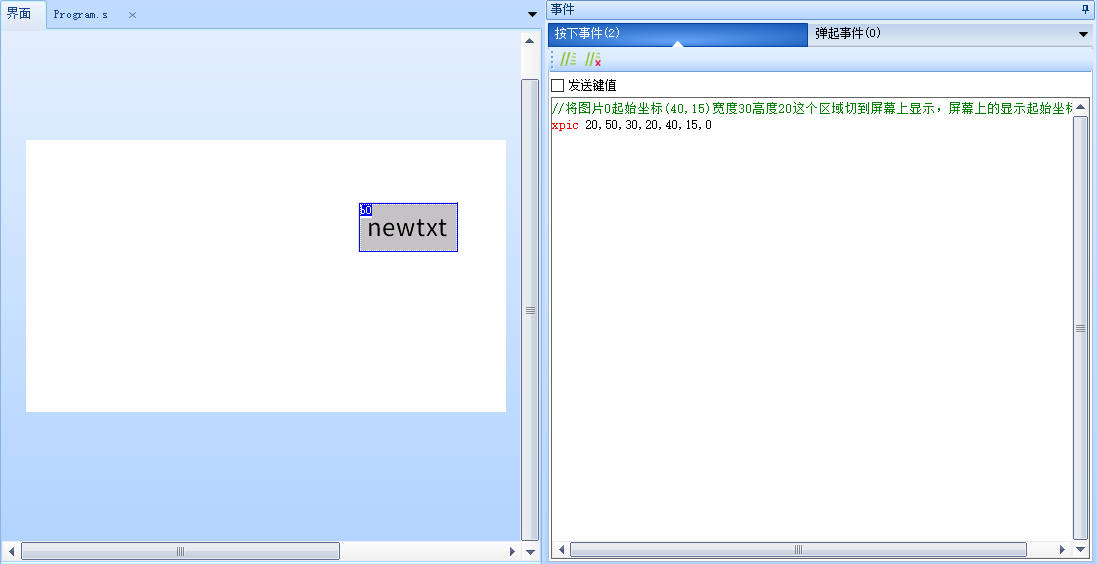The width and height of the screenshot is (1098, 564).
Task: Click the code editor vertical scrollbar thumb
Action: click(1080, 327)
